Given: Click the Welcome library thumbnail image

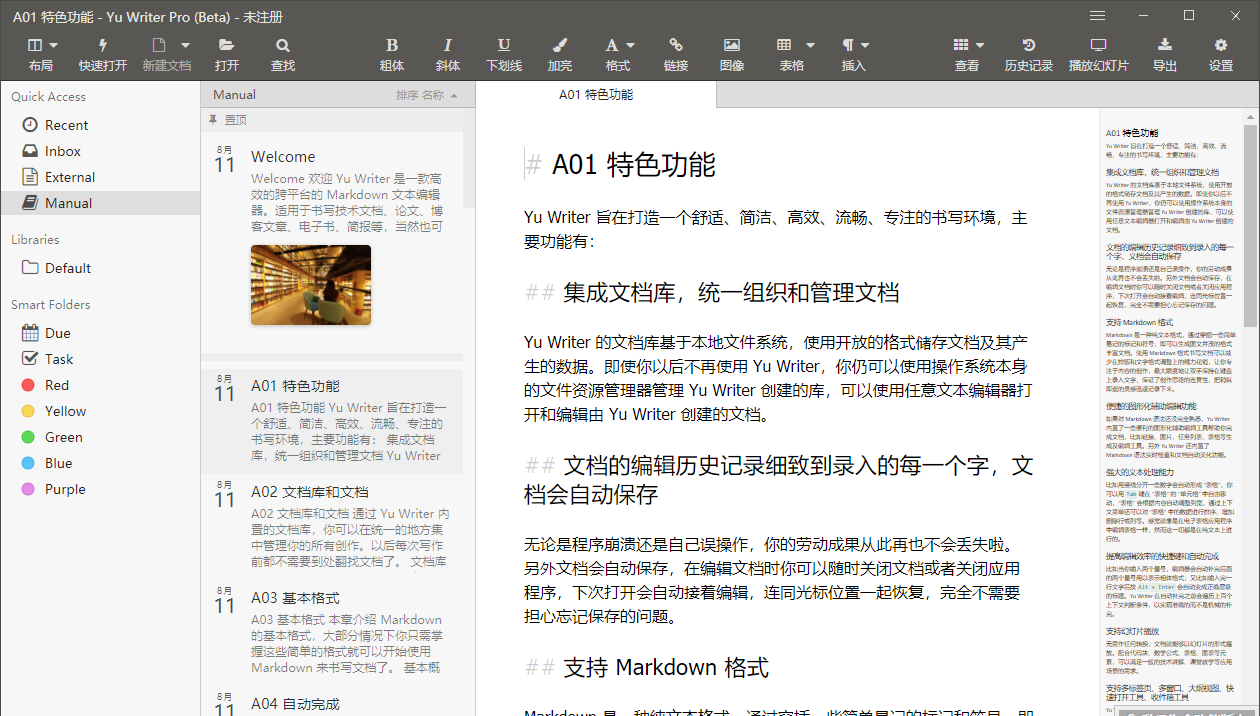Looking at the screenshot, I should [311, 285].
